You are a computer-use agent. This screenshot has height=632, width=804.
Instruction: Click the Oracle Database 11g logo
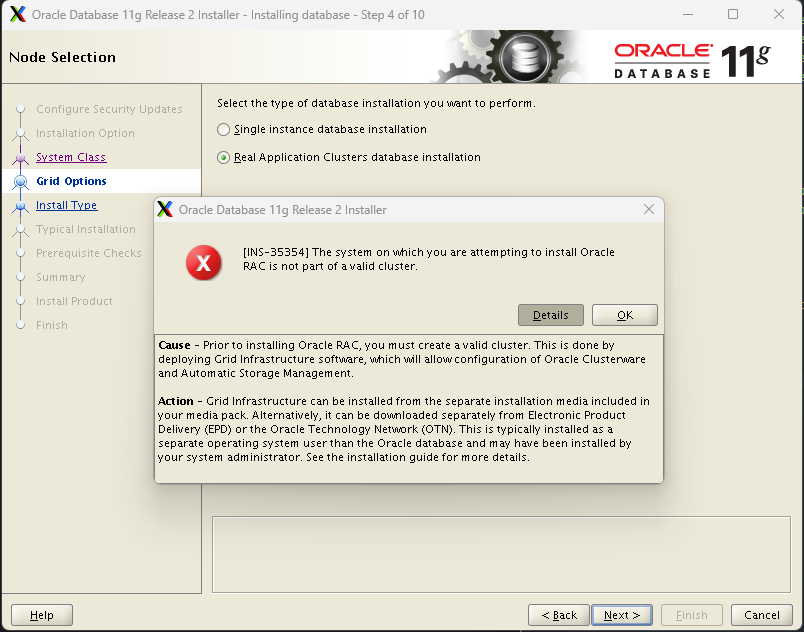click(692, 60)
